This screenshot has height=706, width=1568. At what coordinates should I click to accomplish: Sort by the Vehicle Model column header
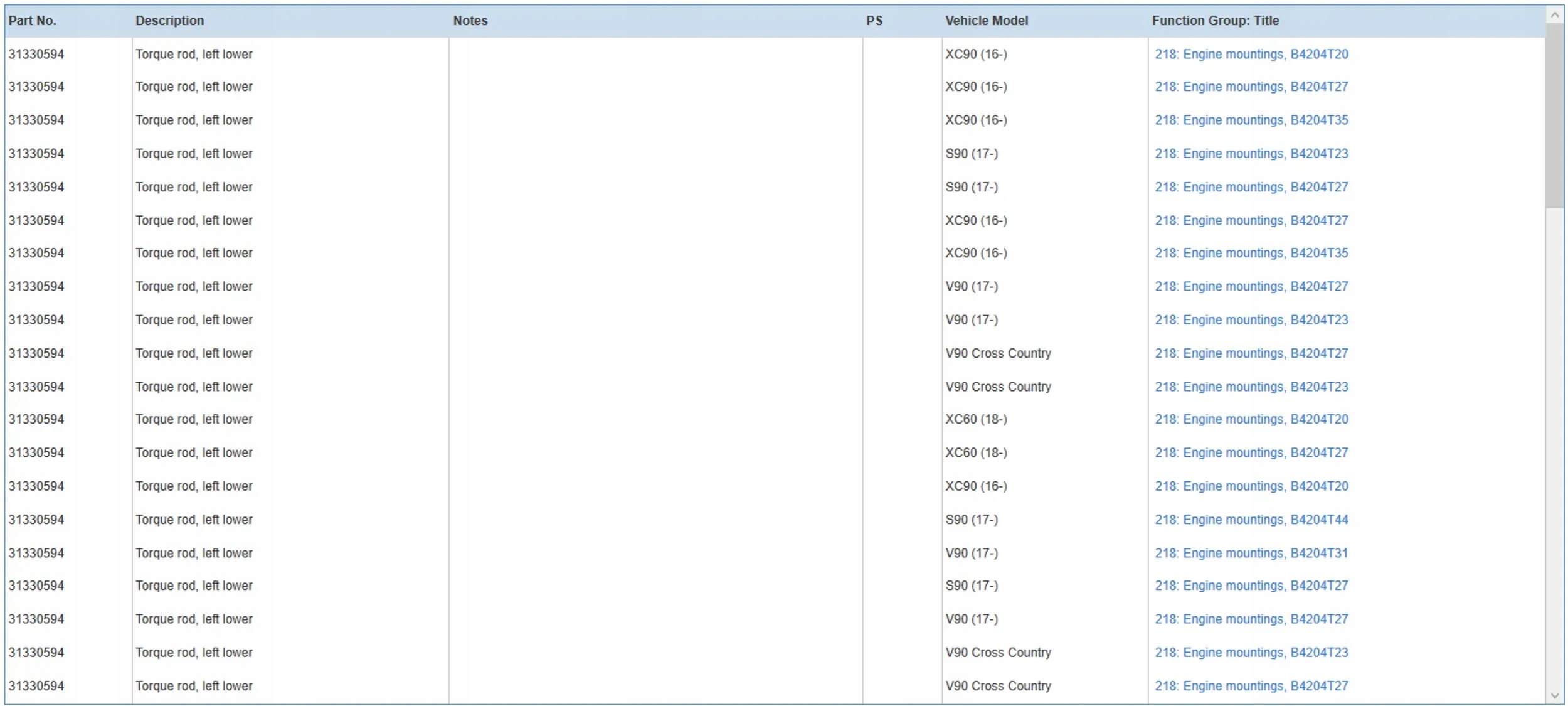point(987,21)
